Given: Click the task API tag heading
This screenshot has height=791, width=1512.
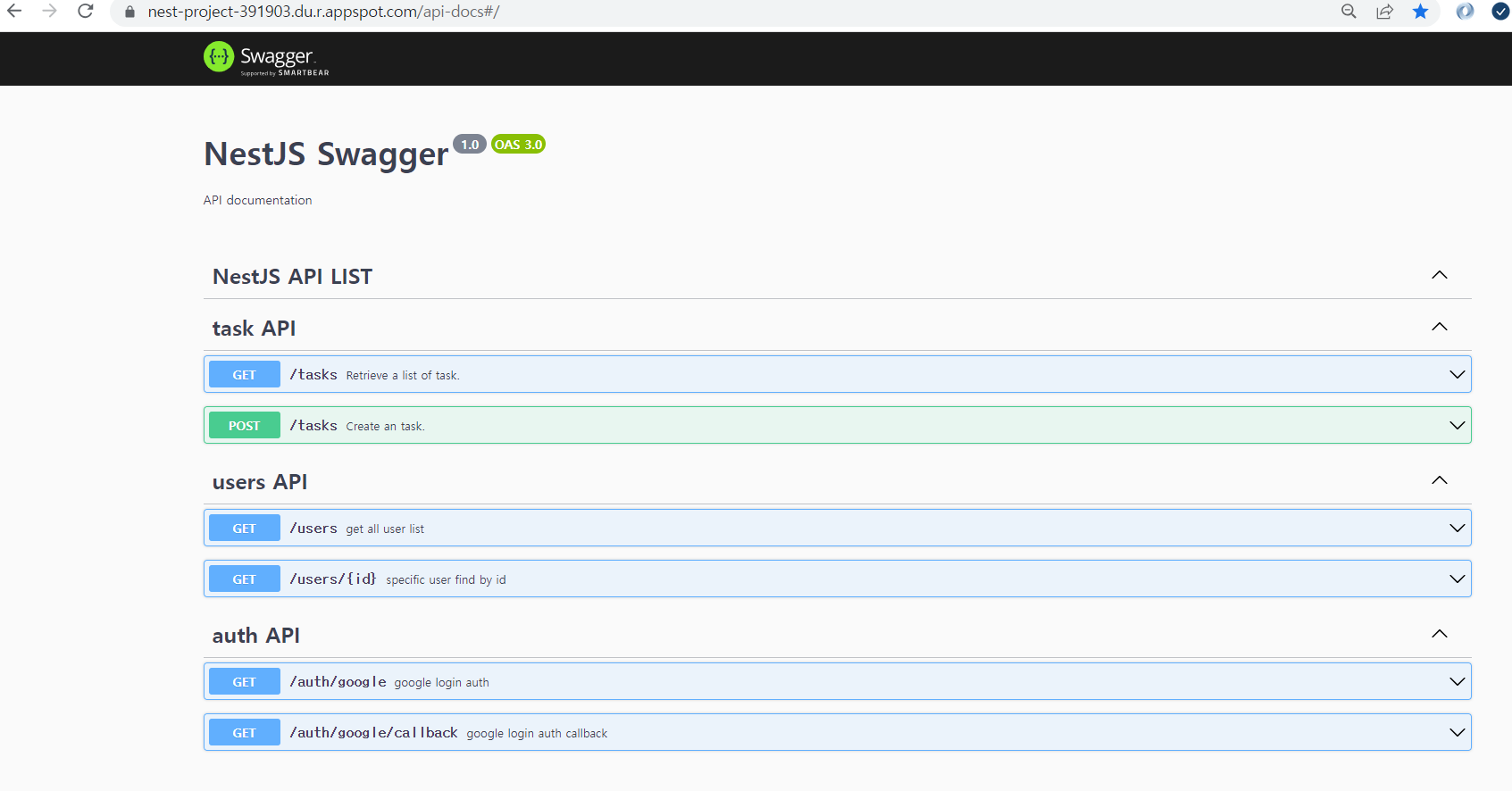Looking at the screenshot, I should (254, 329).
